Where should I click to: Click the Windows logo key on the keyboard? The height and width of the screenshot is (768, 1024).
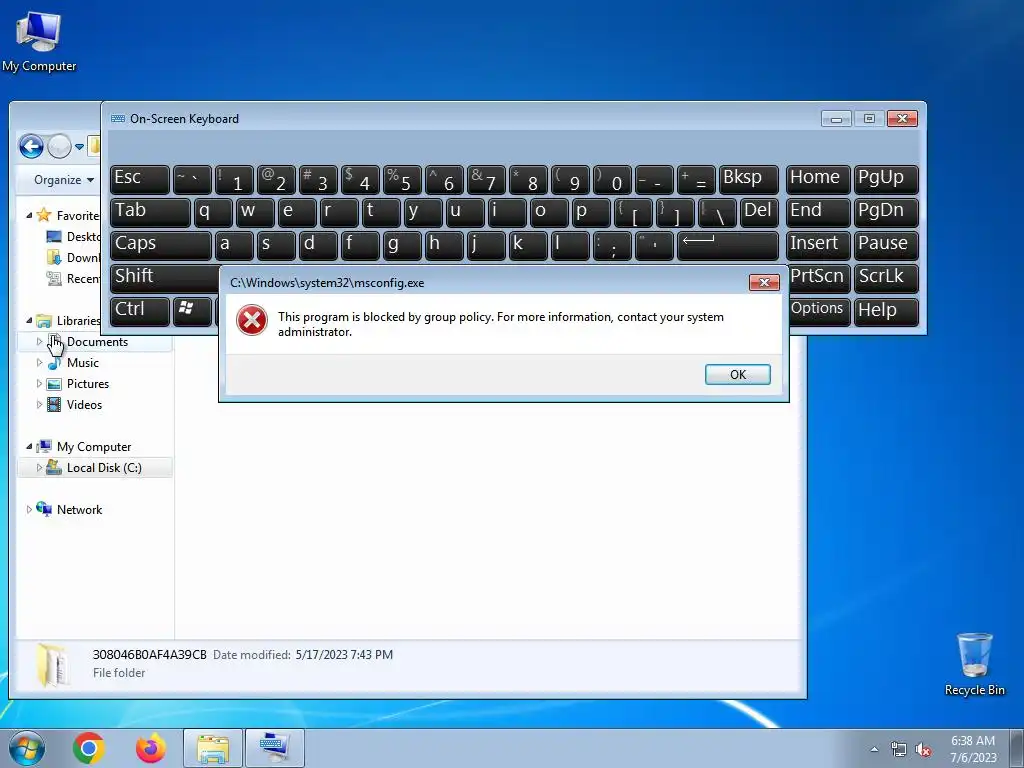coord(191,310)
